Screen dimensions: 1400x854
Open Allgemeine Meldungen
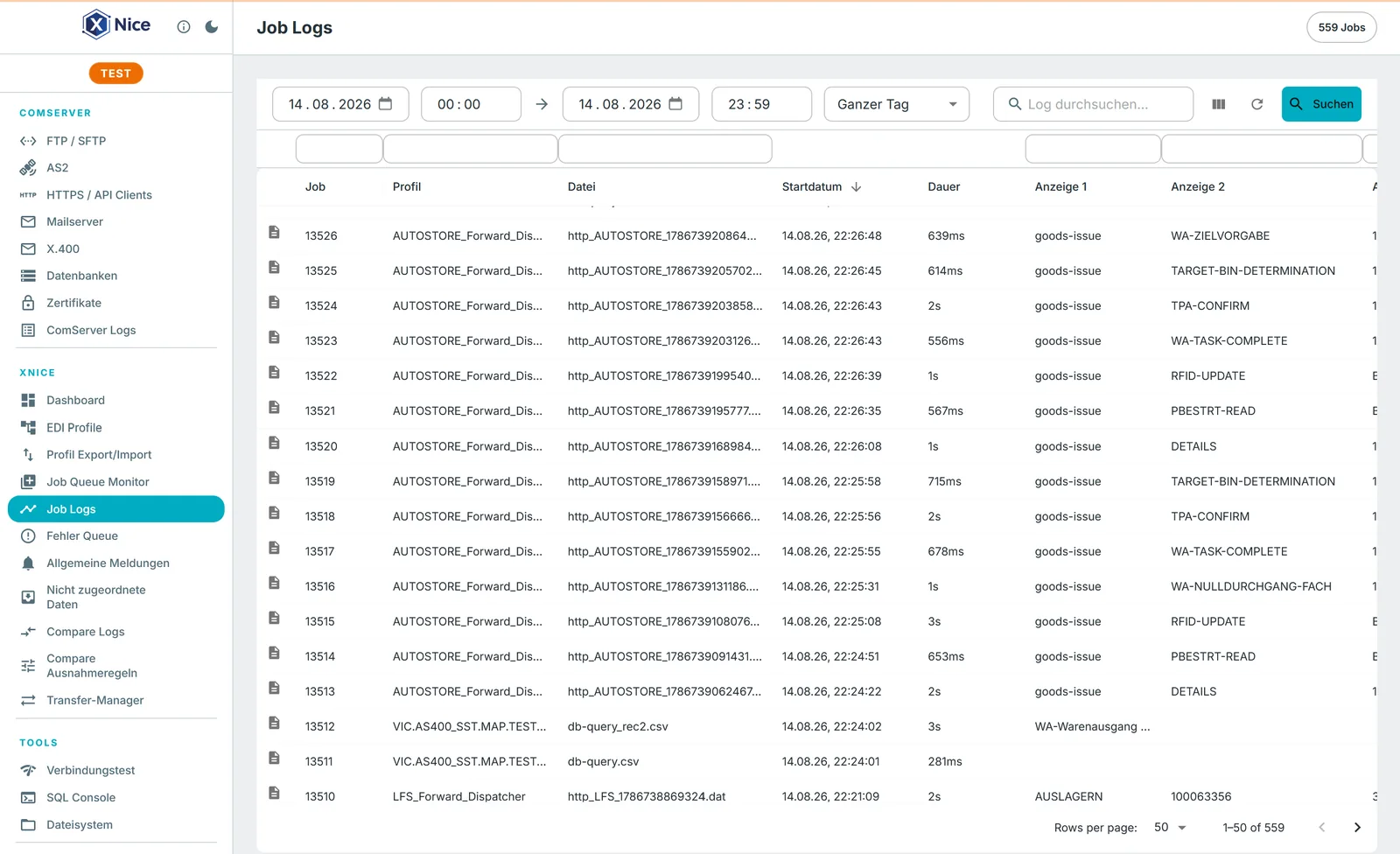click(x=115, y=563)
